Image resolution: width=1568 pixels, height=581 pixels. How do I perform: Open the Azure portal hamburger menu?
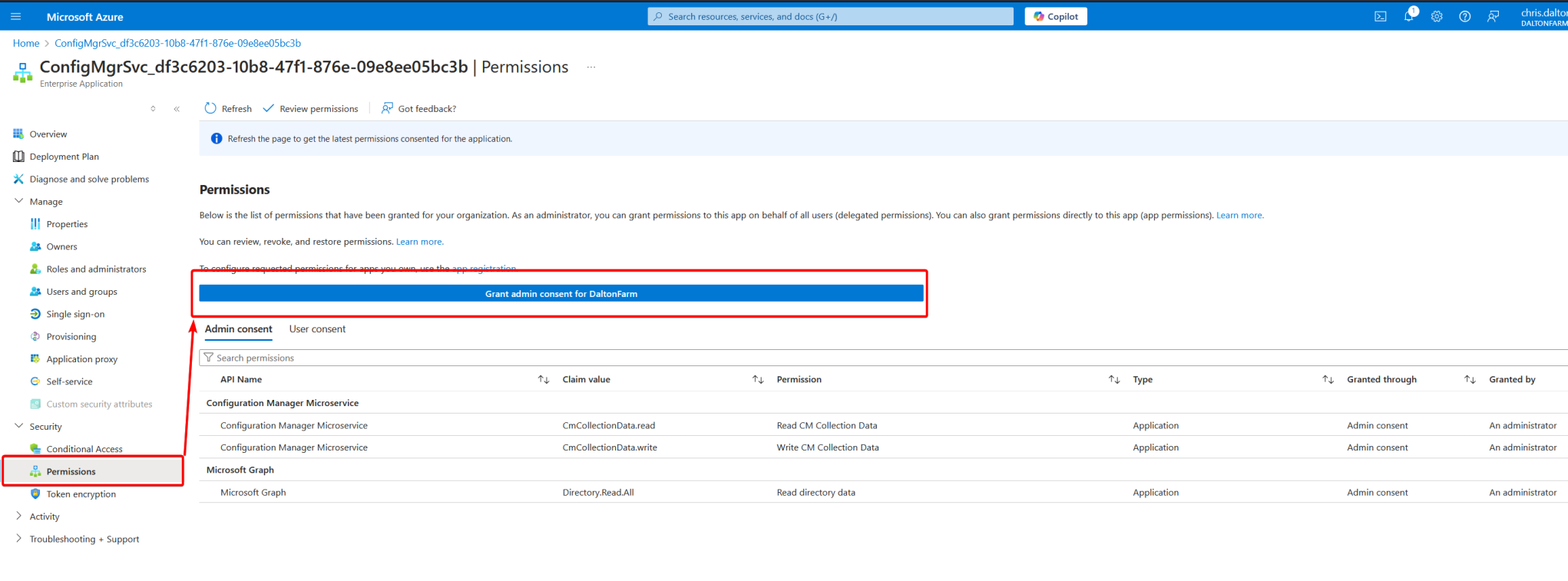15,16
